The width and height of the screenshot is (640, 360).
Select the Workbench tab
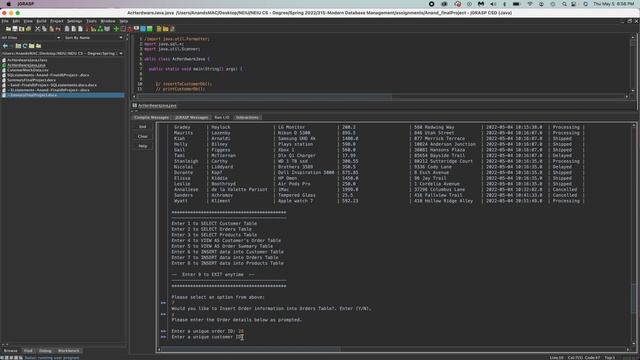[68, 351]
